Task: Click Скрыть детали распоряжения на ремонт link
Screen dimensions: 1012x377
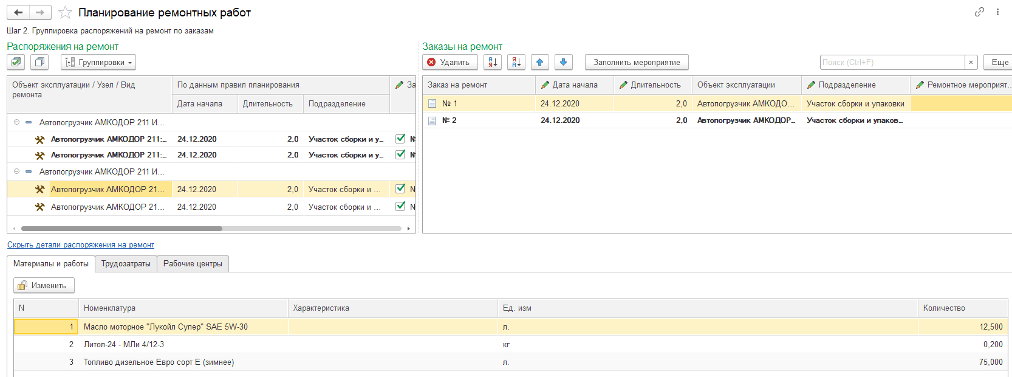Action: (81, 245)
